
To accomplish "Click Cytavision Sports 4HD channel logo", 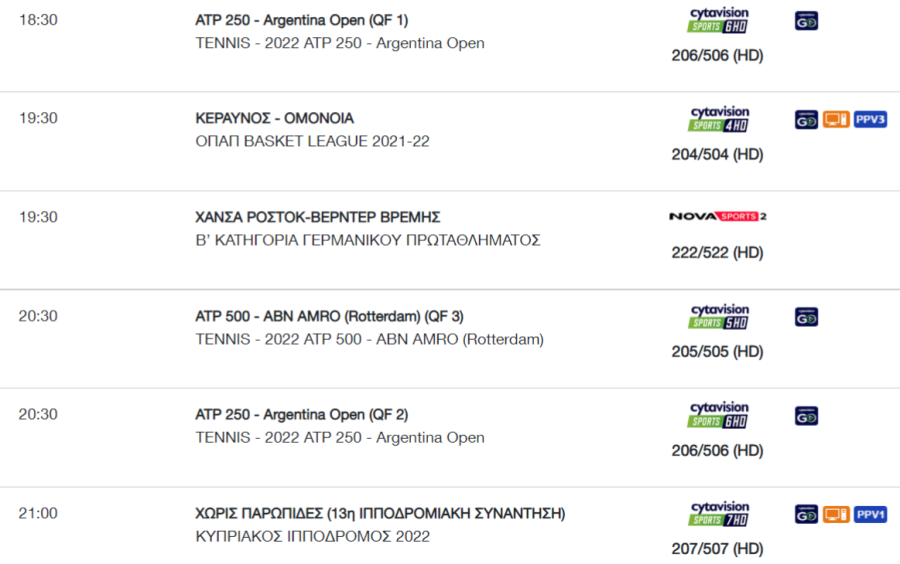I will coord(717,119).
